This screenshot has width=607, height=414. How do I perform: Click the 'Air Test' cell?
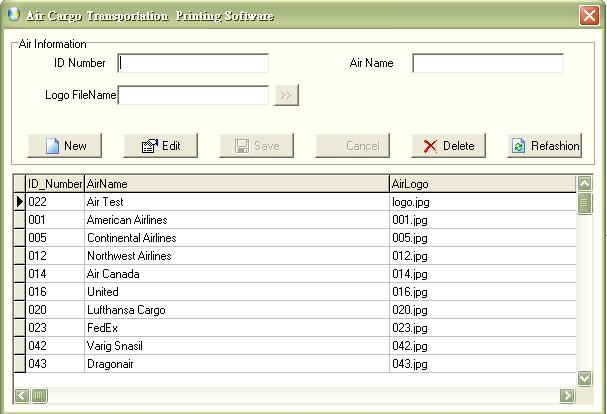[x=237, y=202]
